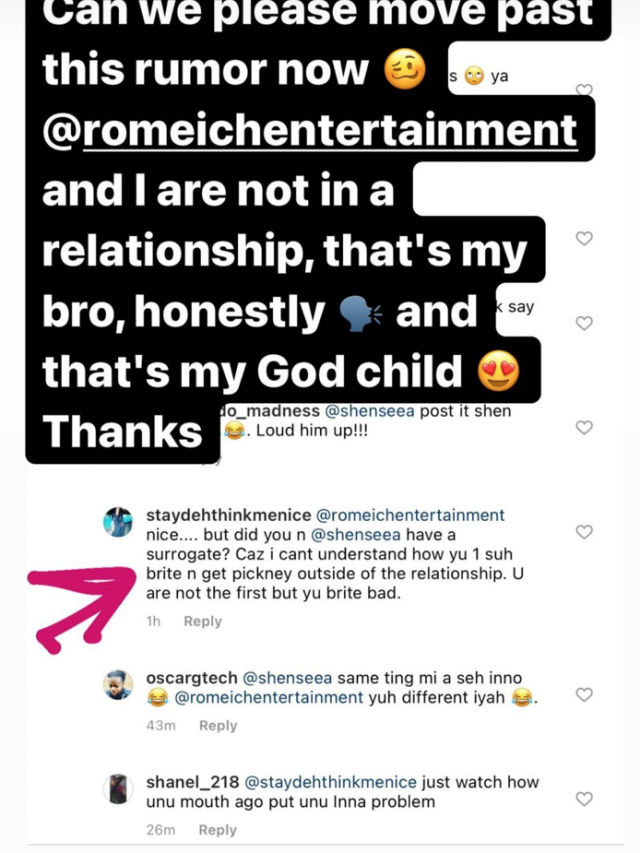The height and width of the screenshot is (853, 640).
Task: Reply to oscargtech's comment
Action: click(x=217, y=725)
